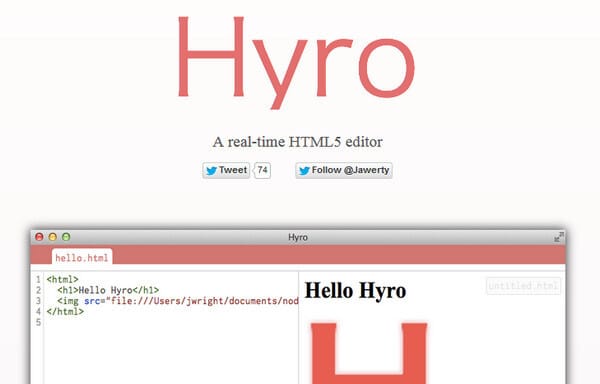Click the 'A real-time HTML5 editor' tagline
This screenshot has width=600, height=384.
(298, 142)
